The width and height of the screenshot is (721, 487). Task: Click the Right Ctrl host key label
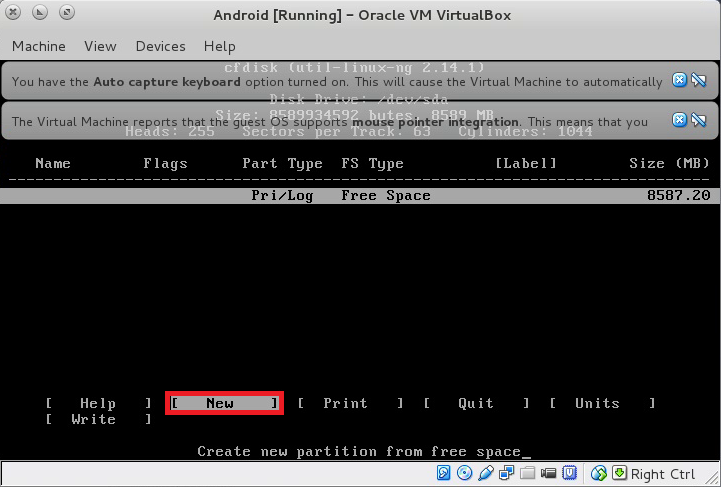click(663, 474)
